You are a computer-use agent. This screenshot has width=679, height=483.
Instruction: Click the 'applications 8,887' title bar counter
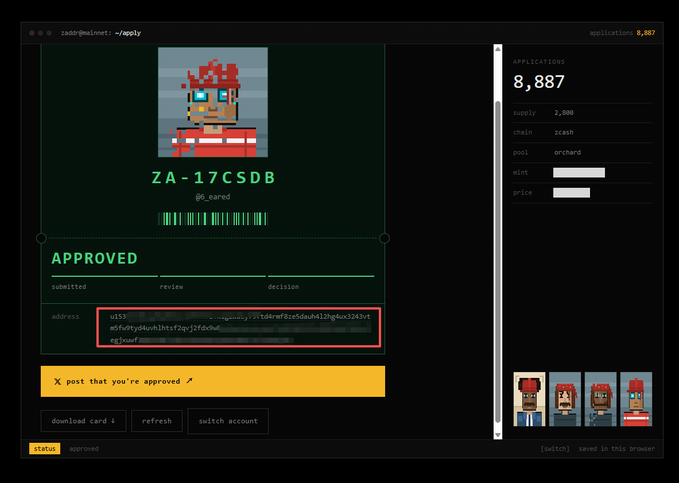click(622, 33)
